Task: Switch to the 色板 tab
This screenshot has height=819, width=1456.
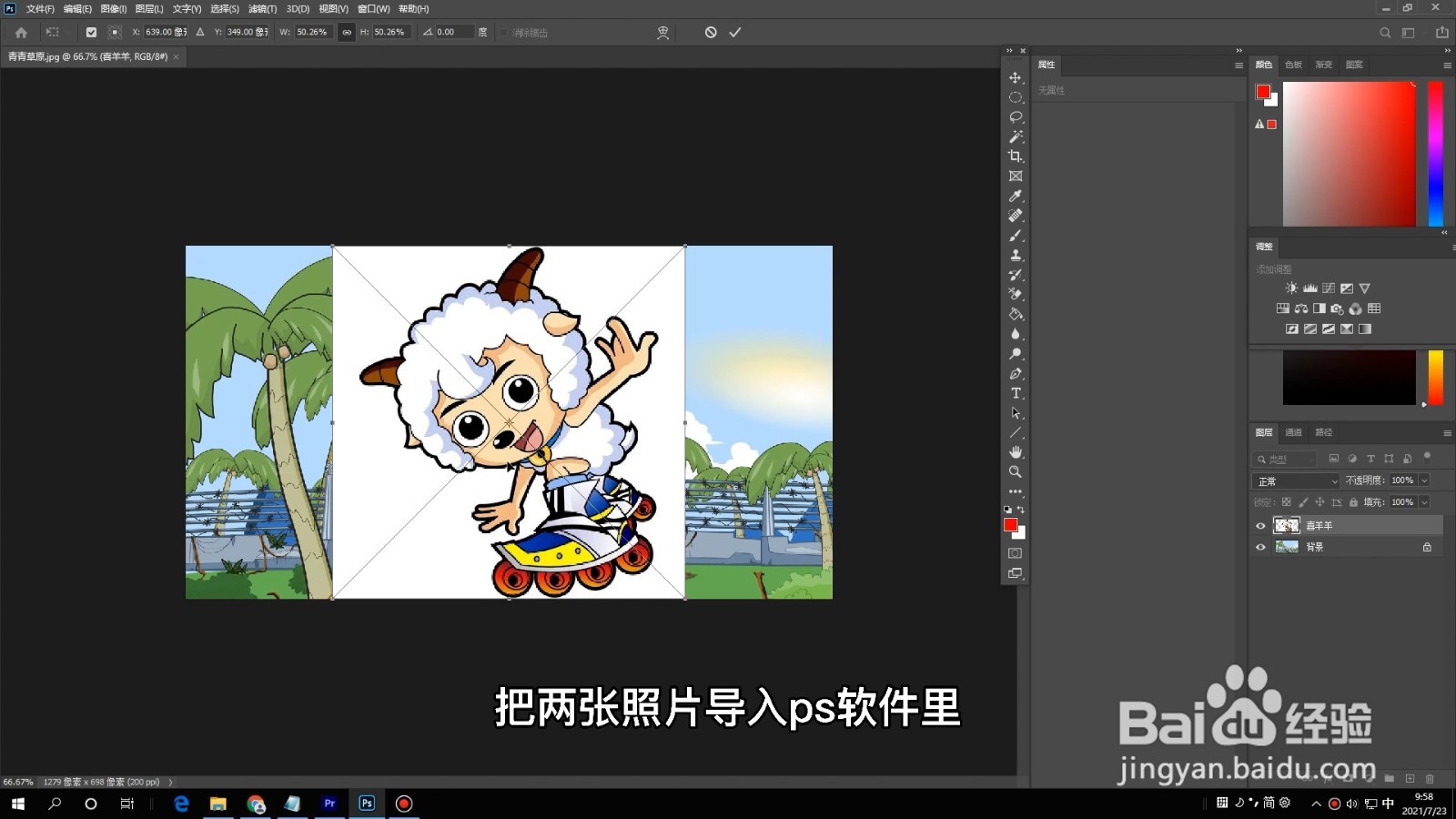Action: (x=1293, y=65)
